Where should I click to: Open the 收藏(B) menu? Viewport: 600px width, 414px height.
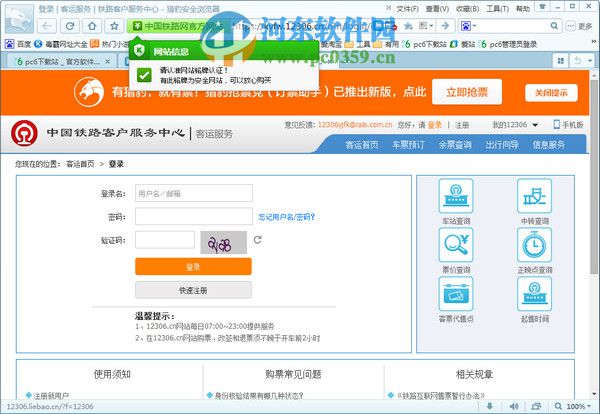(467, 8)
